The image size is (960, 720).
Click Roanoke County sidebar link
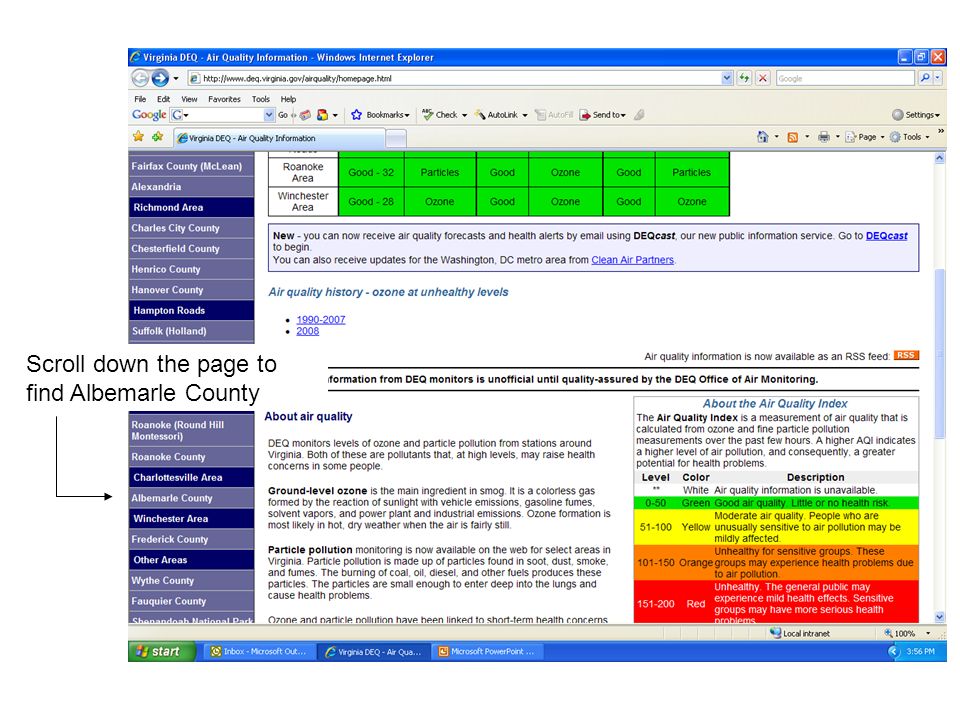point(191,457)
